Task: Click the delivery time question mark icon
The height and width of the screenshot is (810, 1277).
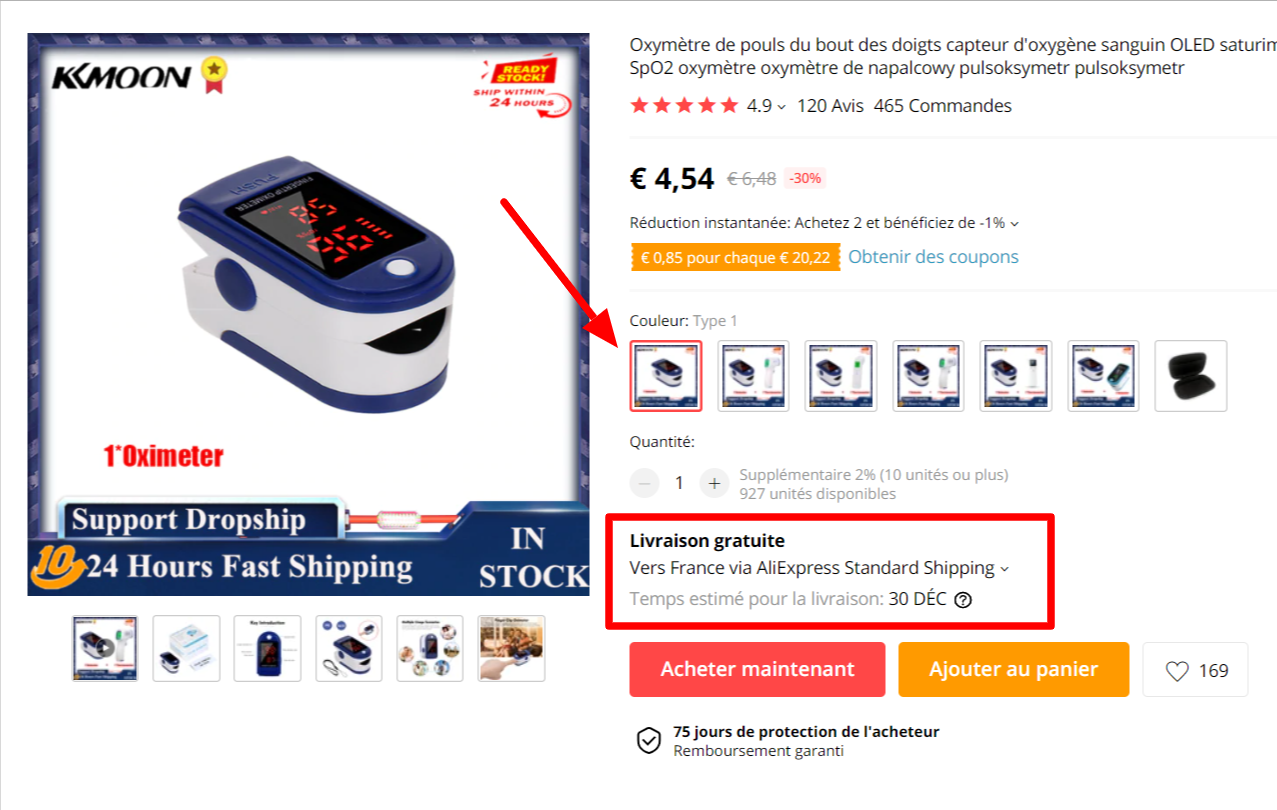Action: pos(963,600)
